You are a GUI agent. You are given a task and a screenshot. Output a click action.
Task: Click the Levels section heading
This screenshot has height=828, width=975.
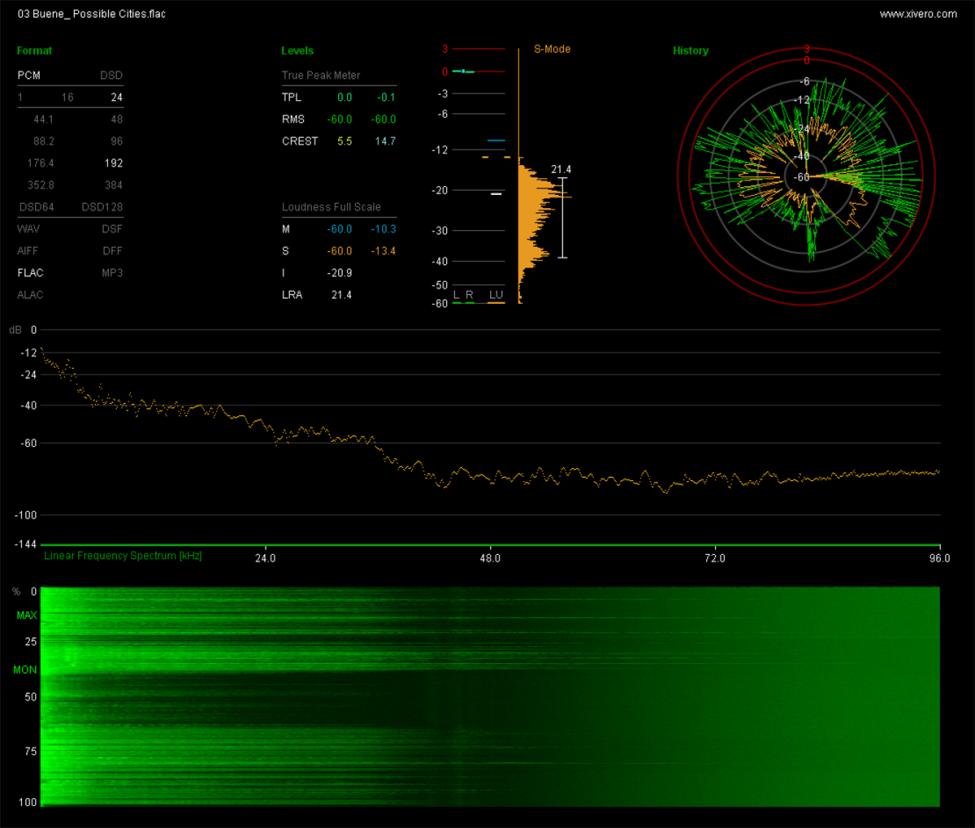(297, 50)
